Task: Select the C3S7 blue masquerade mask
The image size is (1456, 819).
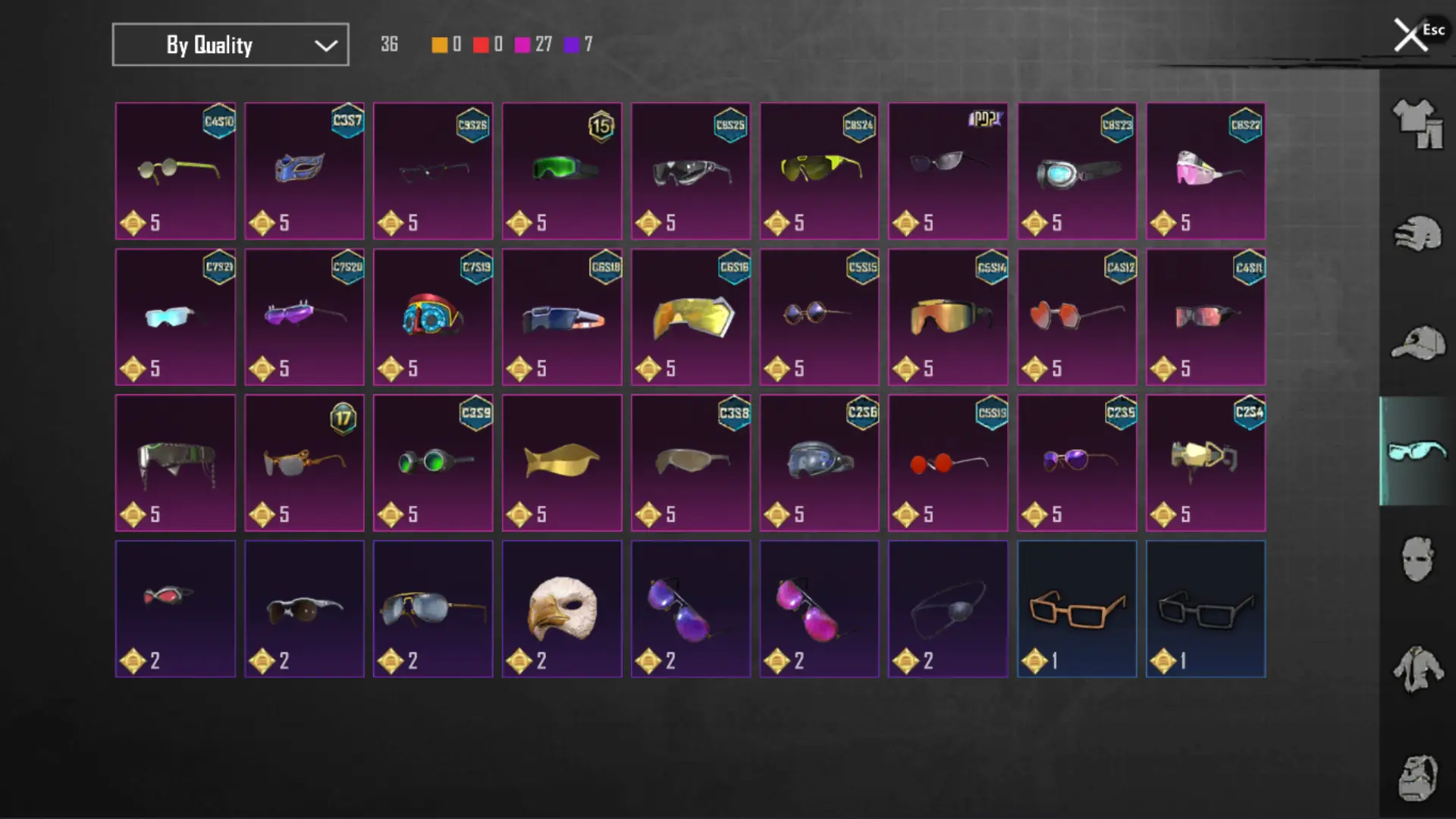Action: (304, 171)
